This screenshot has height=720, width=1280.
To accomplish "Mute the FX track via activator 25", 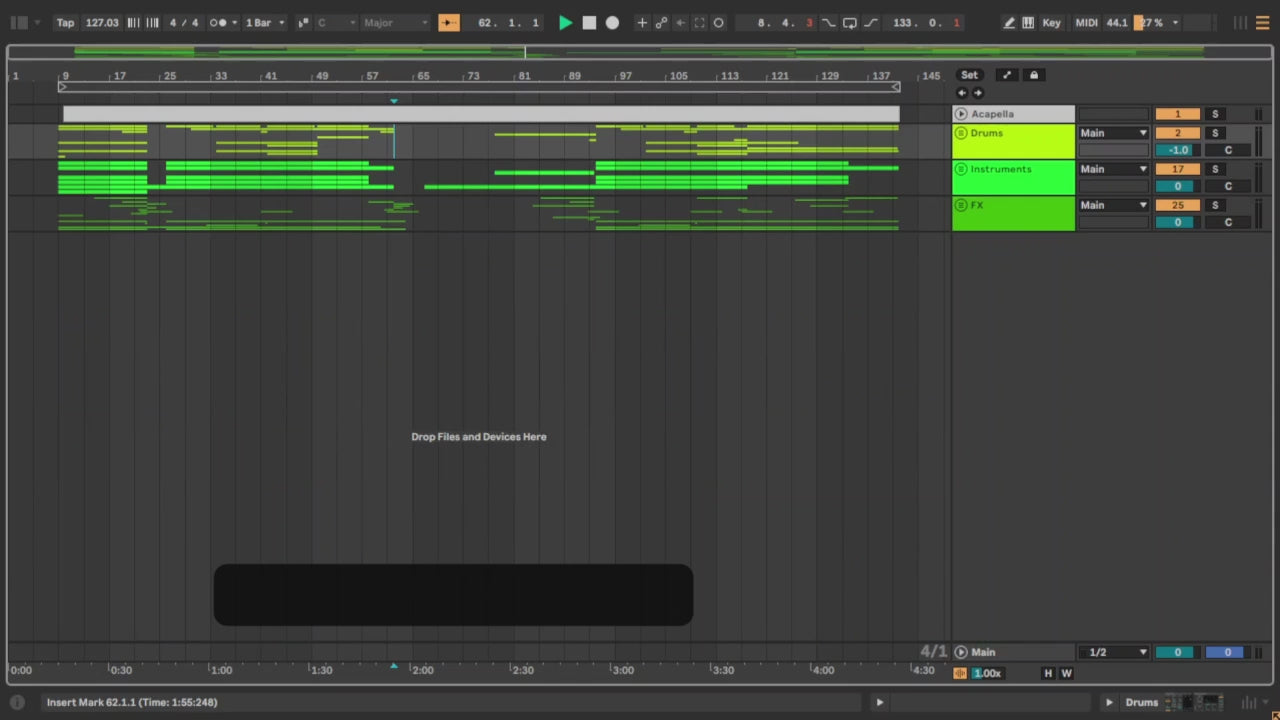I will pyautogui.click(x=1177, y=205).
